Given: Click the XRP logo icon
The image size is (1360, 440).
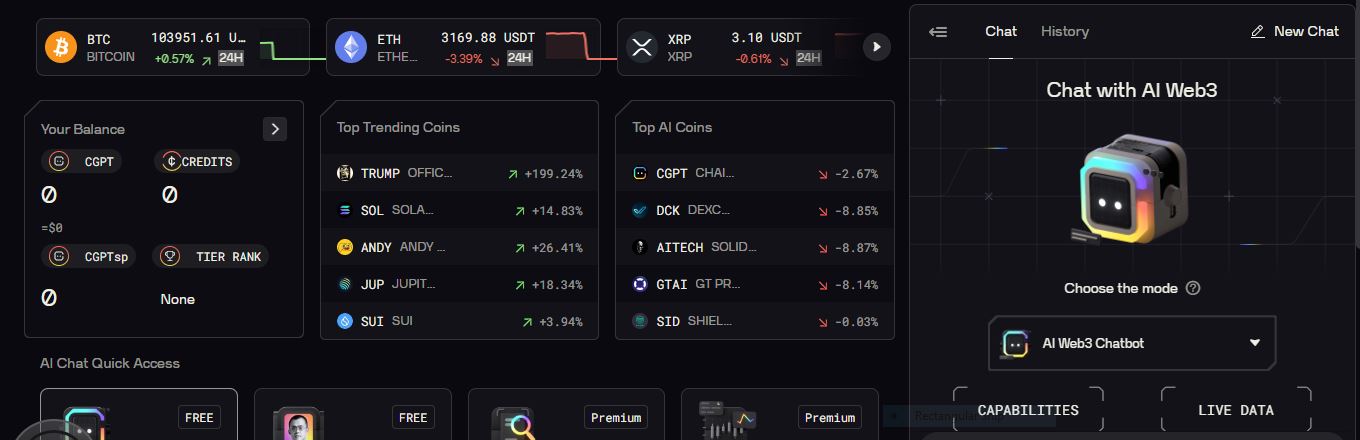Looking at the screenshot, I should [x=641, y=47].
